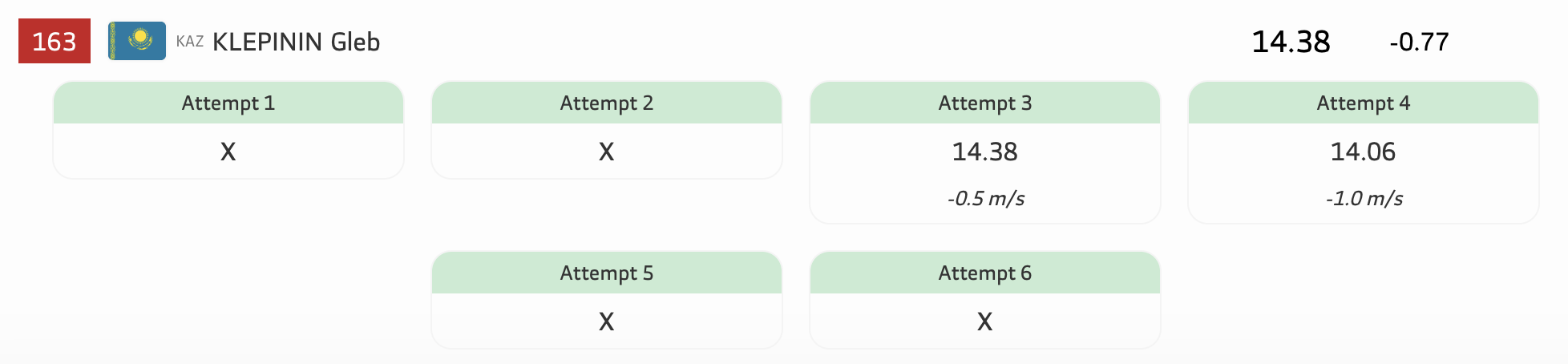Click the X foul mark under Attempt 6
1568x364 pixels.
985,322
